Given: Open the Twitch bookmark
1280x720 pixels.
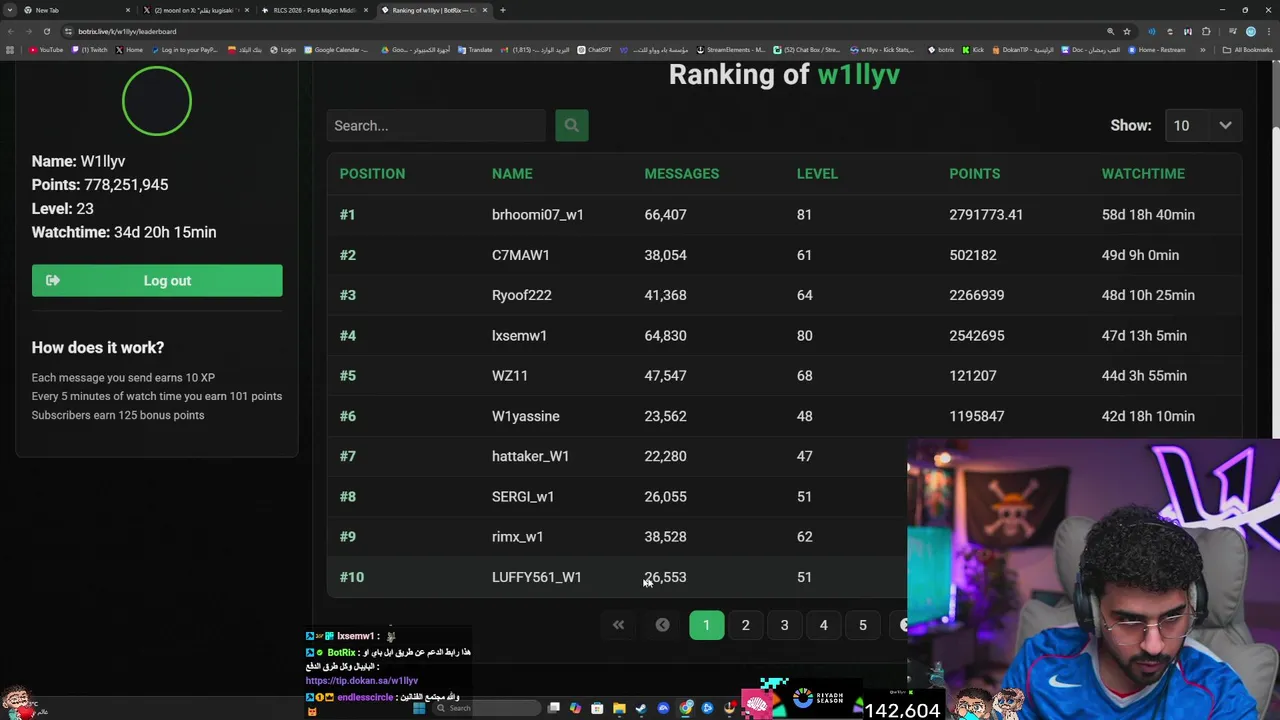Looking at the screenshot, I should point(90,50).
